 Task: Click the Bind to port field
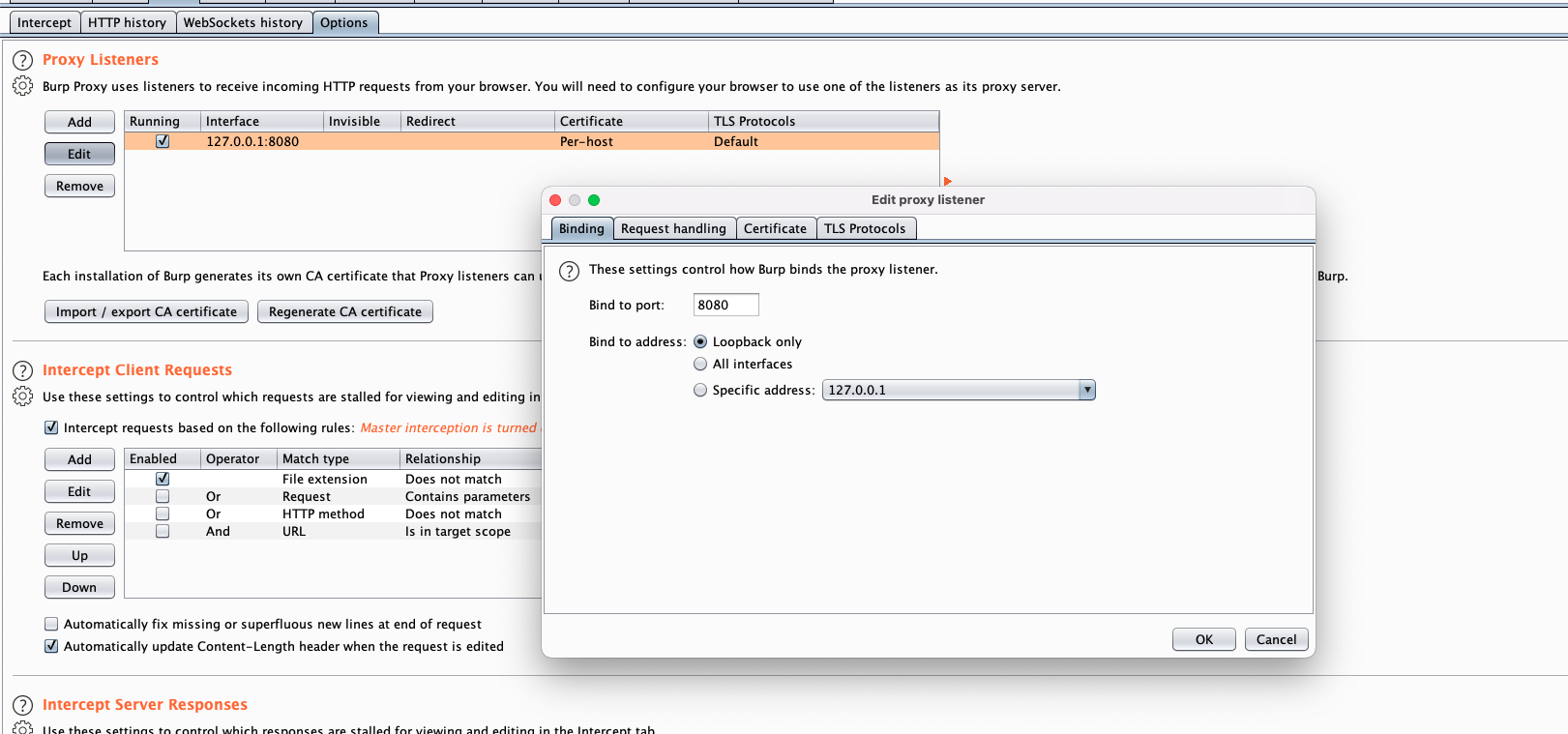click(x=726, y=305)
